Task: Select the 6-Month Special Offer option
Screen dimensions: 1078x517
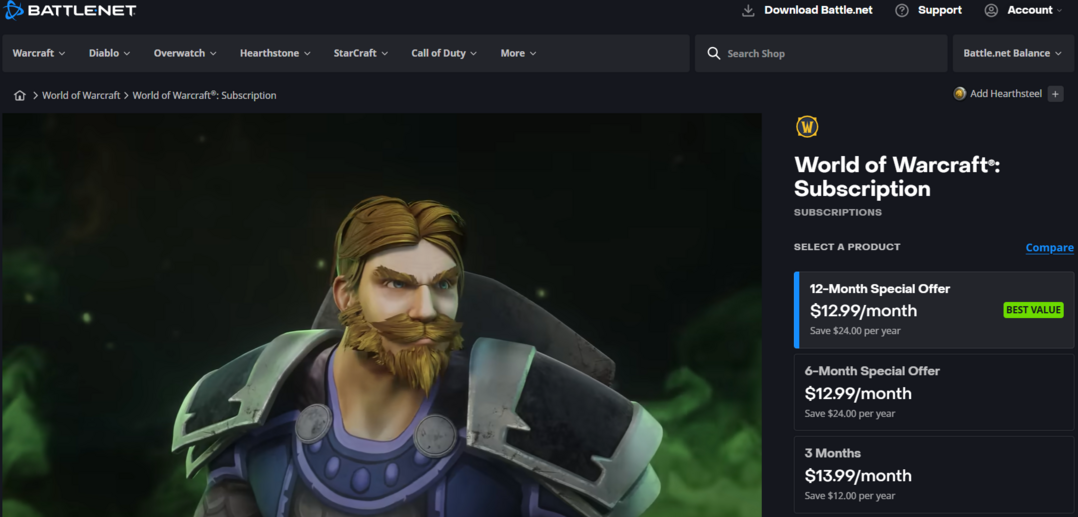Action: click(934, 393)
